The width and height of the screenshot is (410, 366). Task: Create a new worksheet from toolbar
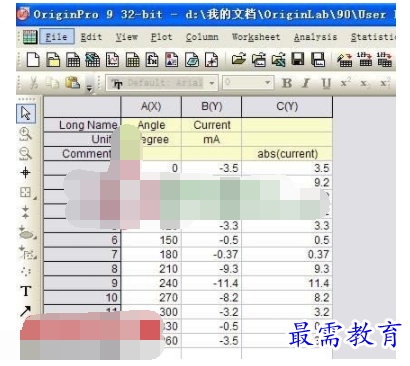[73, 60]
